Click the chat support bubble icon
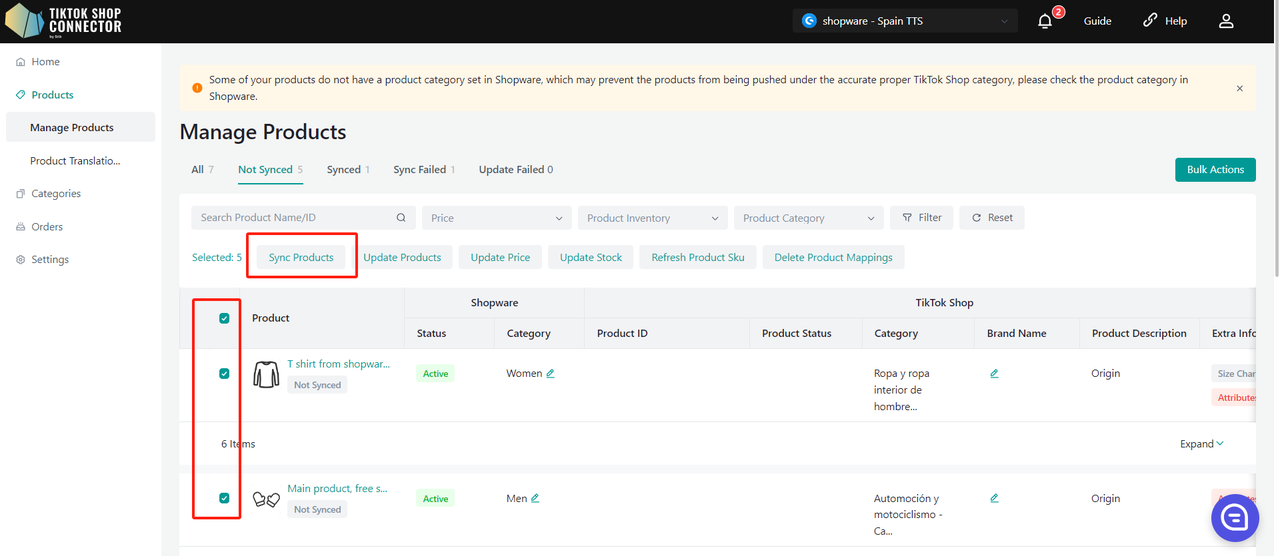This screenshot has height=556, width=1280. 1234,518
